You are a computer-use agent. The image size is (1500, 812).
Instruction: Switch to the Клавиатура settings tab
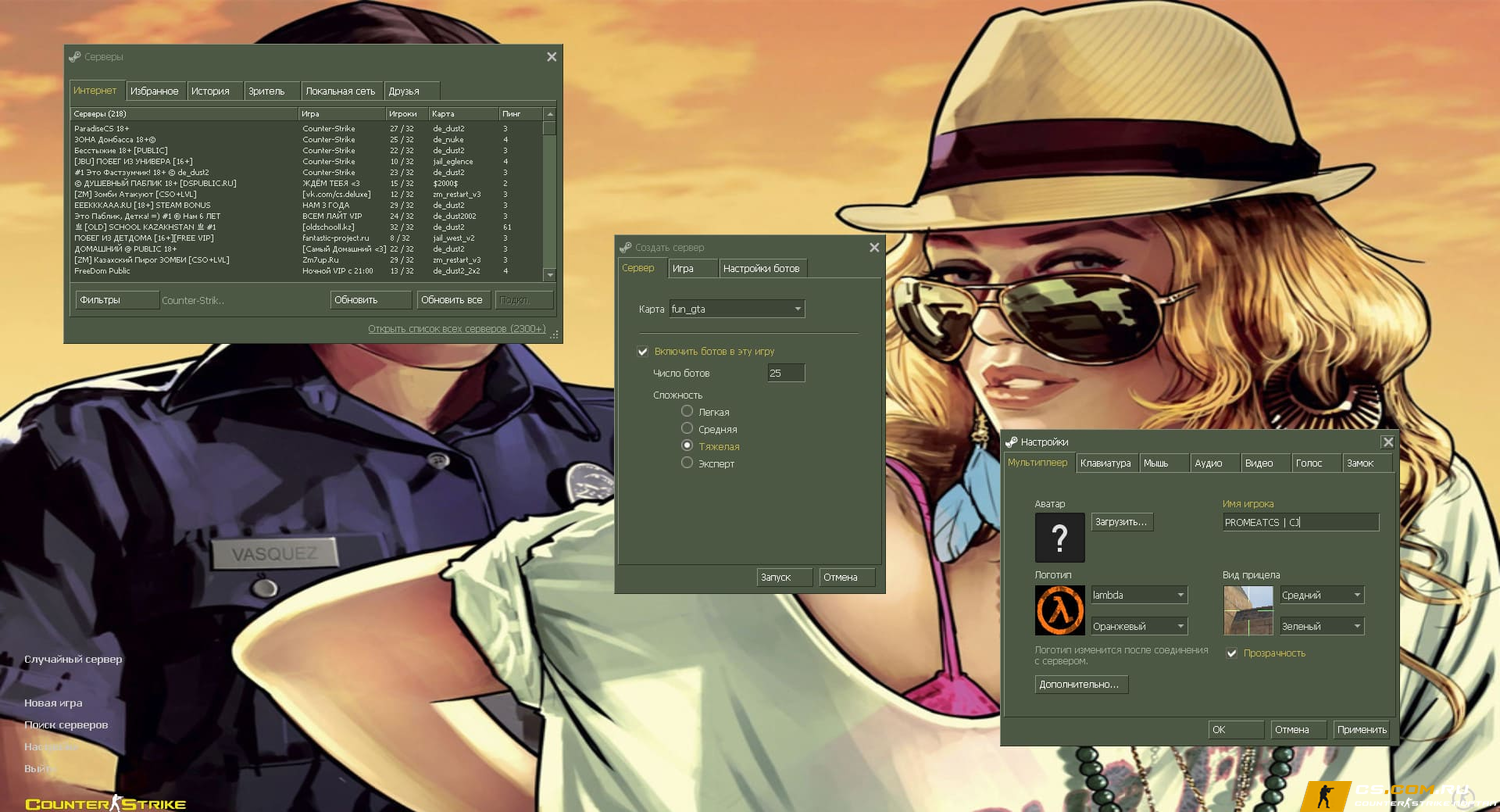tap(1107, 463)
